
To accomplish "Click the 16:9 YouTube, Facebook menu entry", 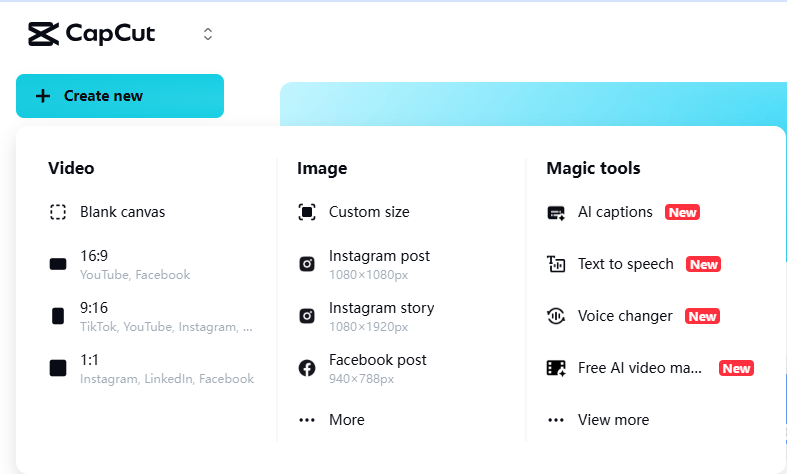I will tap(134, 264).
